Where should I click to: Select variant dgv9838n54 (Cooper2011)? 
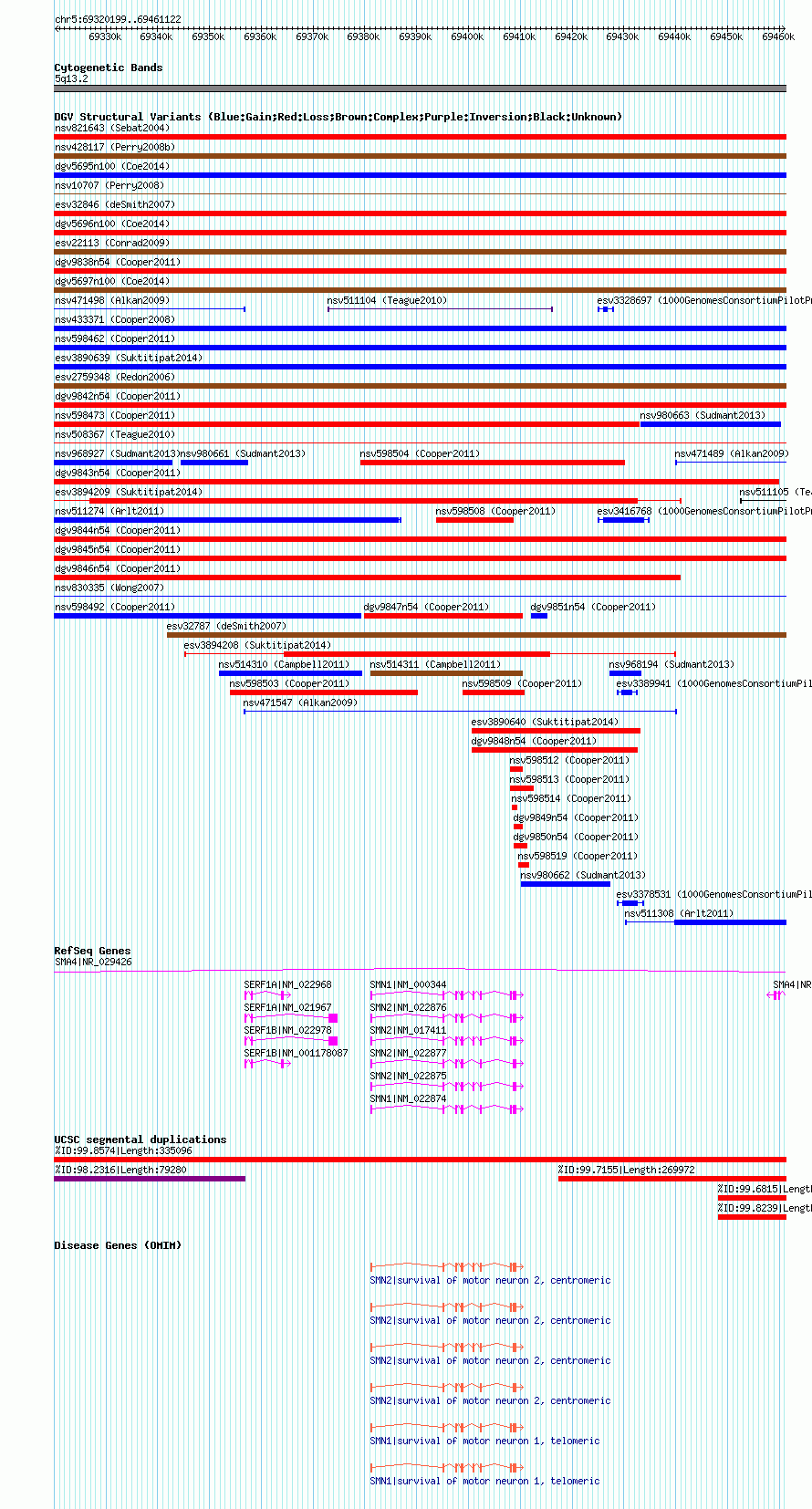click(x=118, y=262)
